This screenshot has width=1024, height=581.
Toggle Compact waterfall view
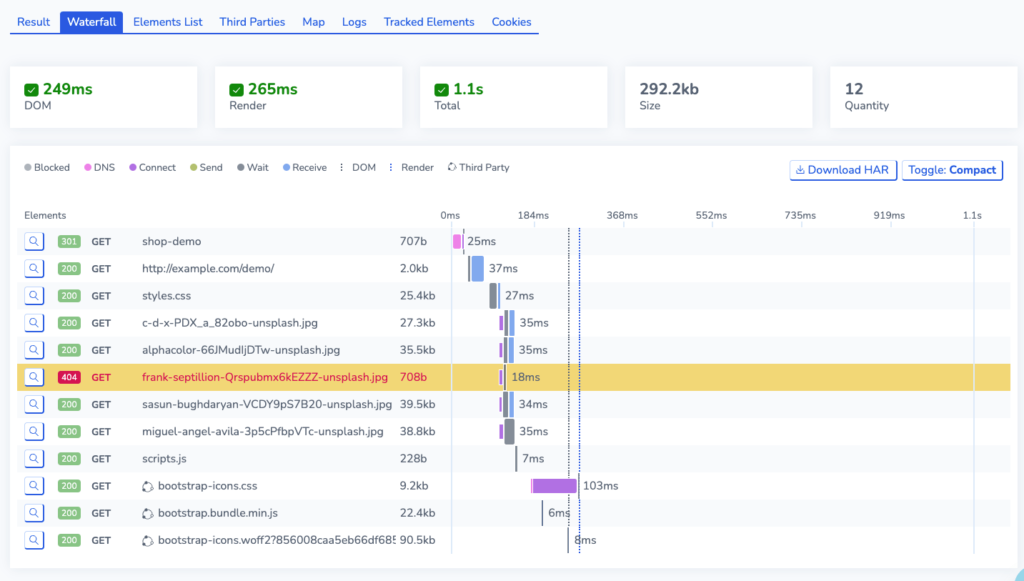[952, 170]
